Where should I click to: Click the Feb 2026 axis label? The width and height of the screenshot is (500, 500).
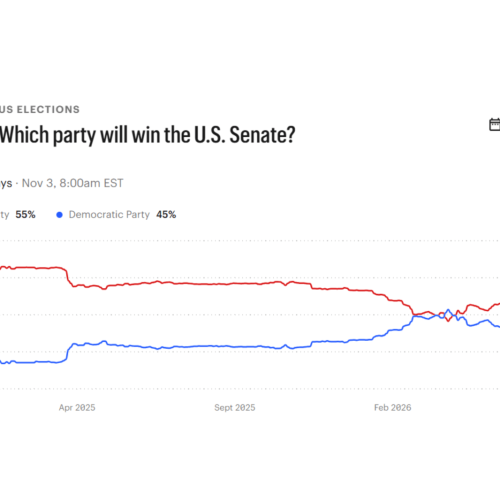392,407
